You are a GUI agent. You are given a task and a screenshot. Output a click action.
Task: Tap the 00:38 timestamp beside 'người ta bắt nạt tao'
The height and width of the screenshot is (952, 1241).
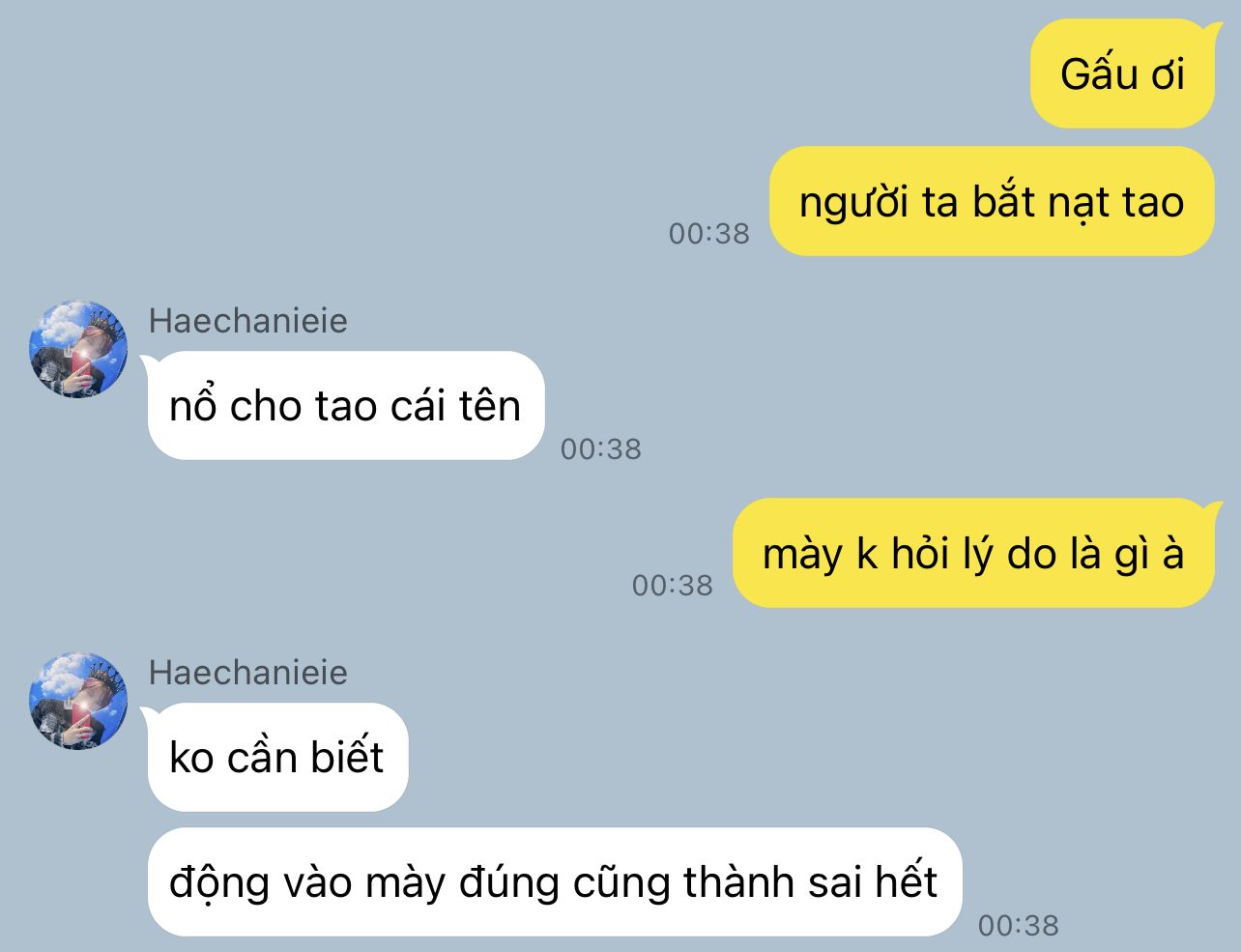709,234
